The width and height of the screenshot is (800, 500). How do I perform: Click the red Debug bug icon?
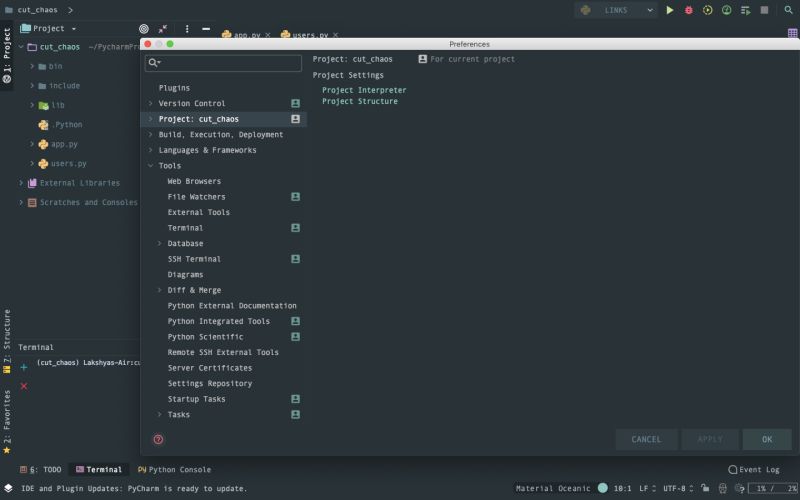[688, 10]
